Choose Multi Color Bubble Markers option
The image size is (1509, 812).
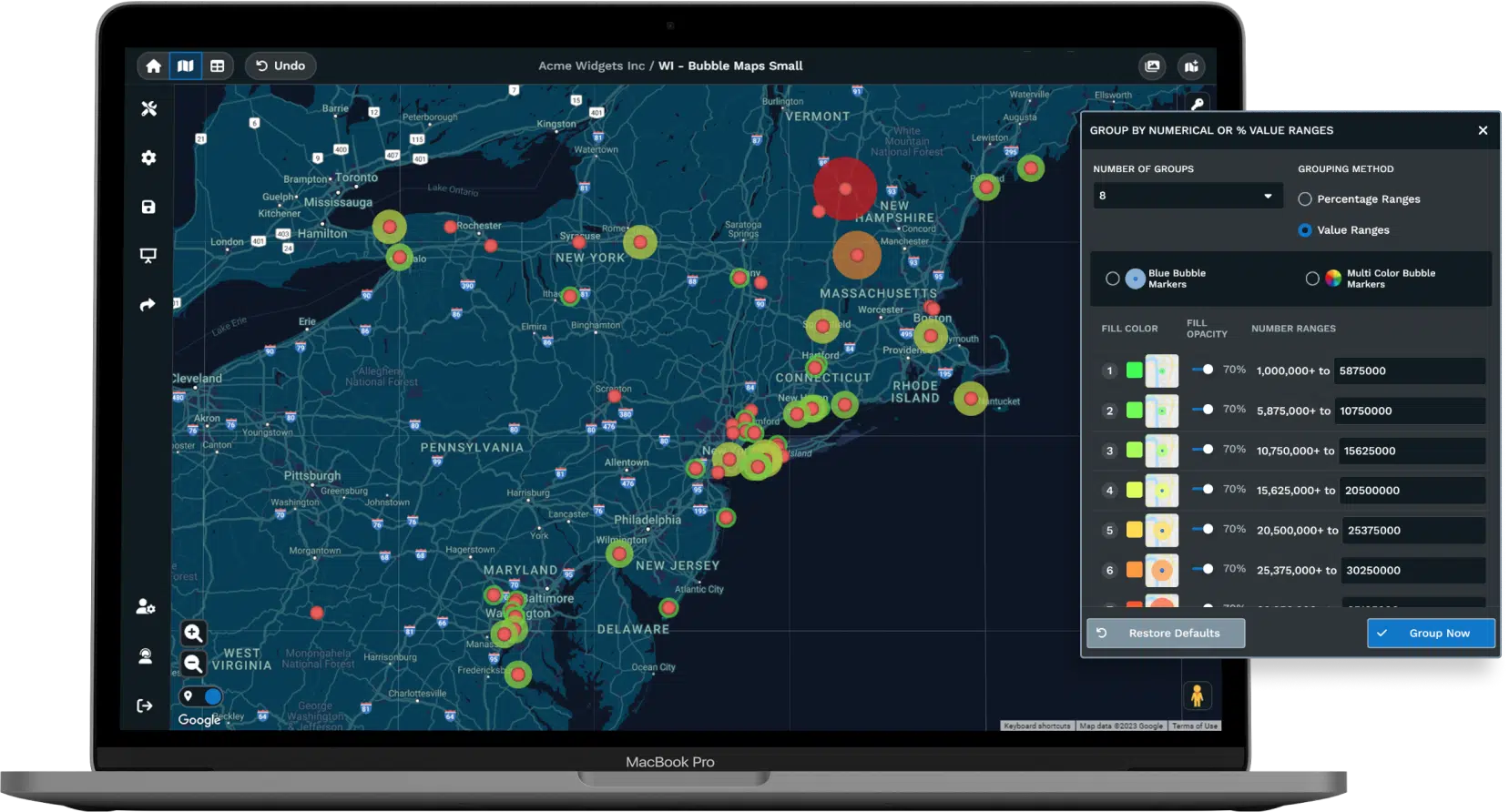pos(1312,279)
